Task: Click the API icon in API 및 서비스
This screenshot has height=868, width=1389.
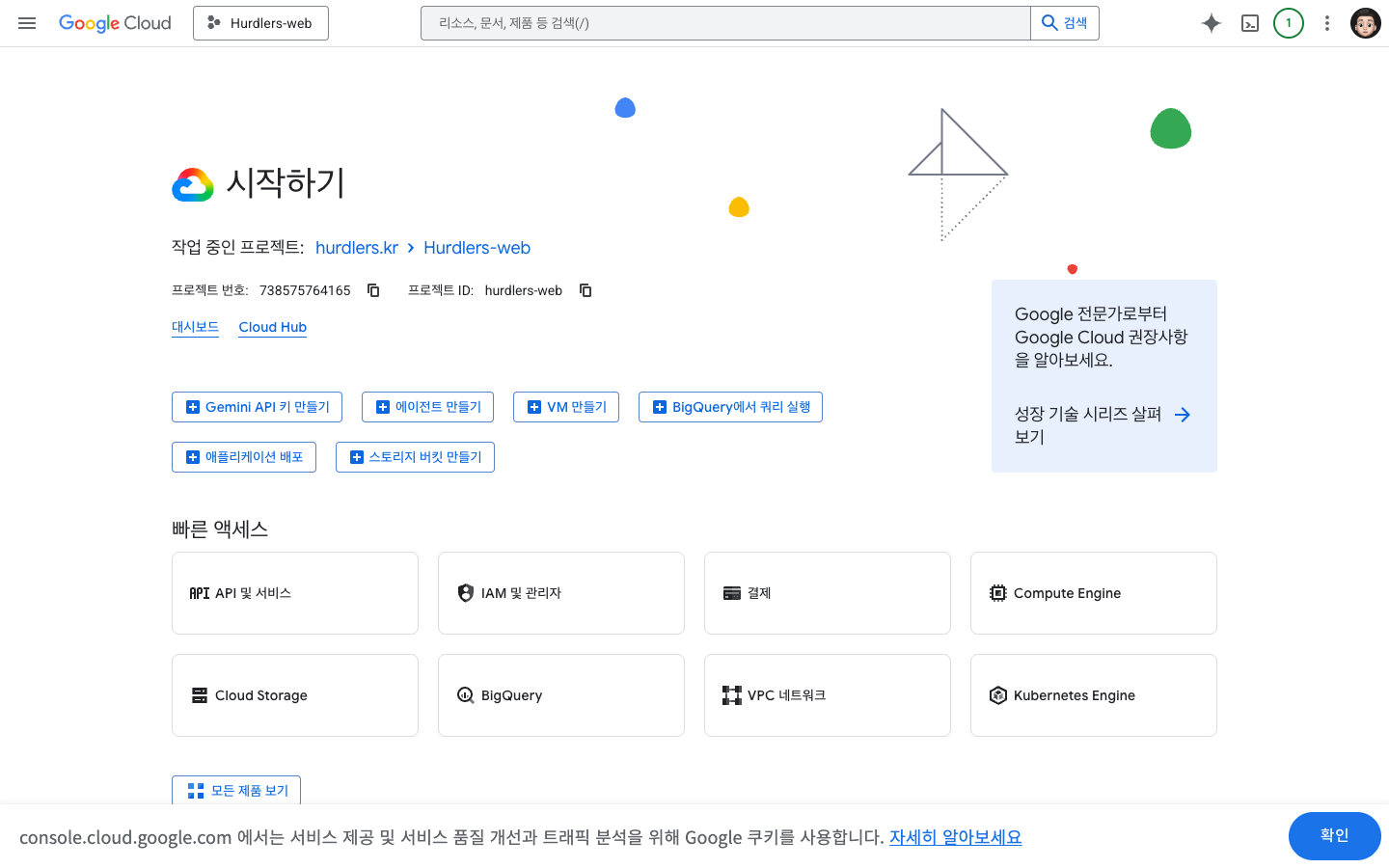Action: tap(200, 593)
